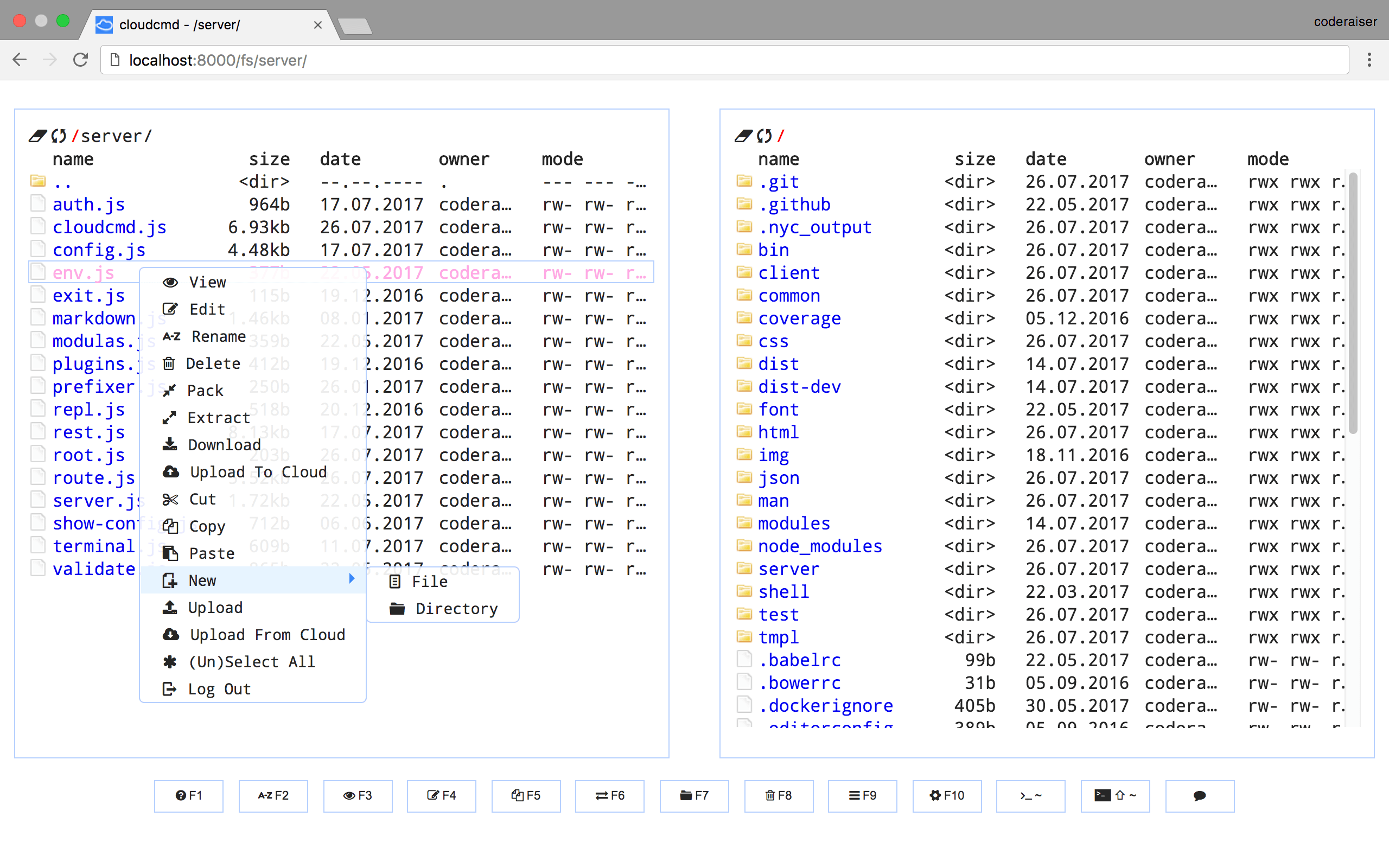Click the refresh icon beside /server/ path
1389x868 pixels.
click(x=59, y=136)
